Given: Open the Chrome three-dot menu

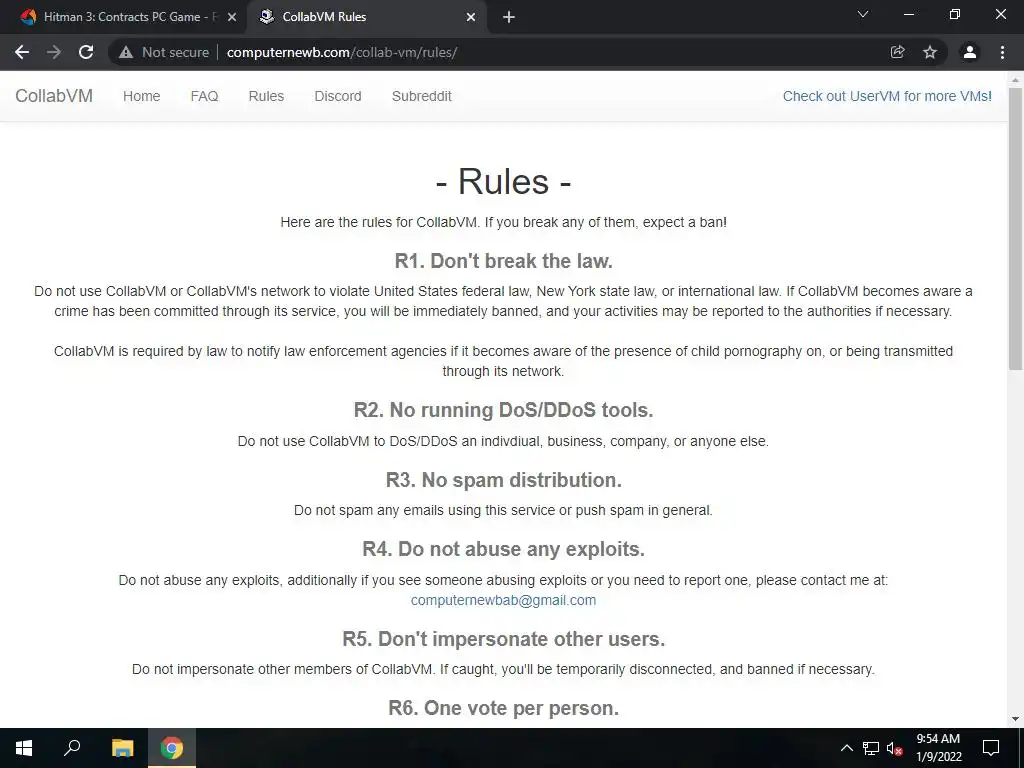Looking at the screenshot, I should click(x=1002, y=52).
